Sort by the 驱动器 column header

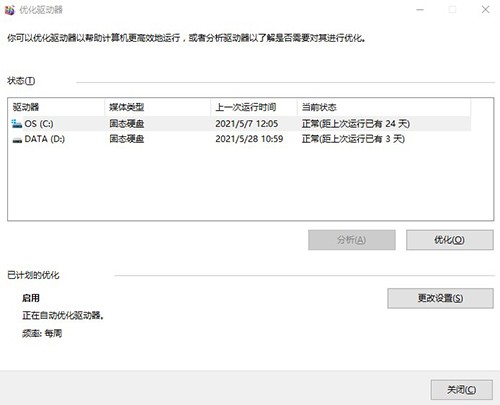coord(57,107)
